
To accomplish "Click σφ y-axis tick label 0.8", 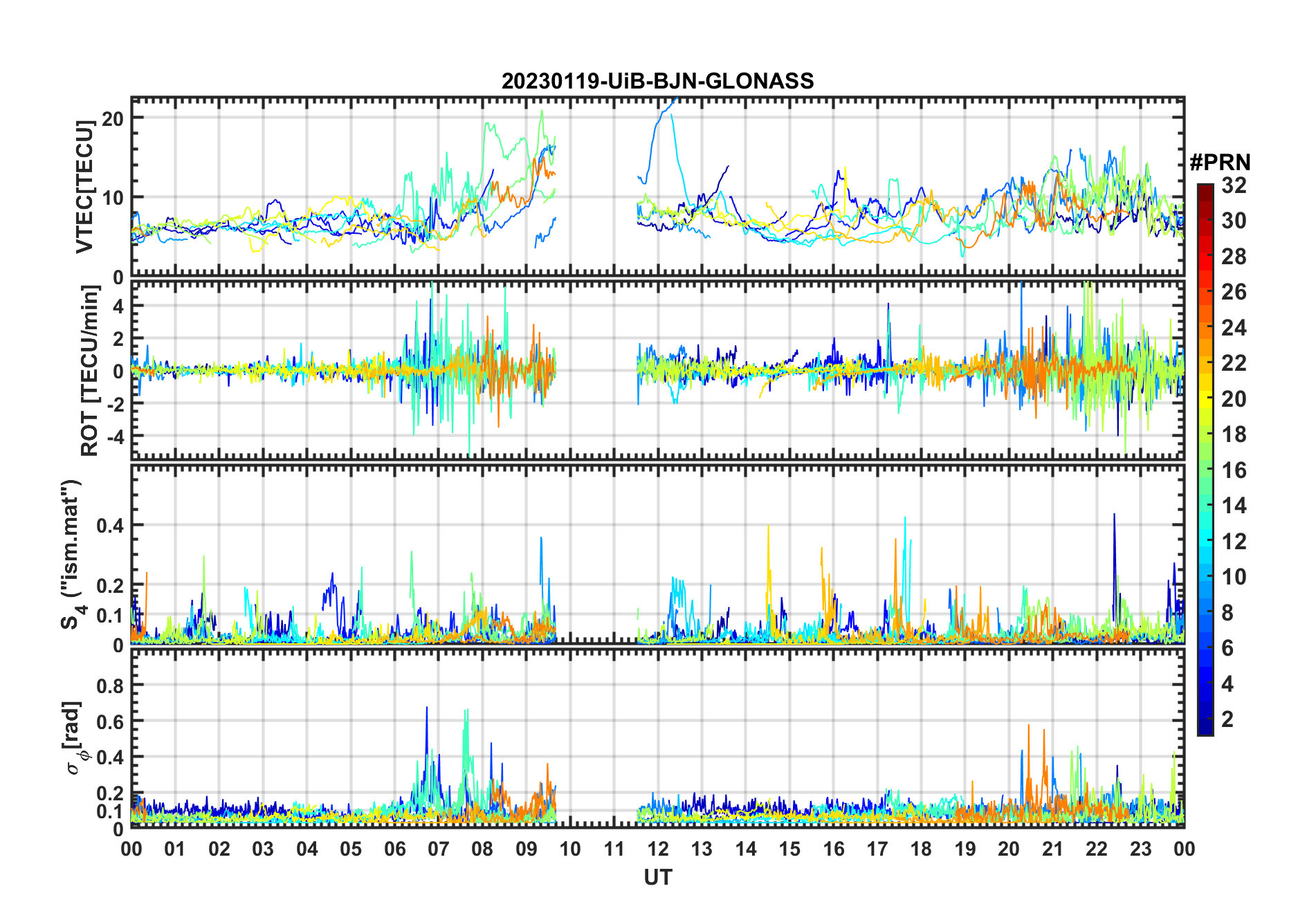I will [110, 686].
